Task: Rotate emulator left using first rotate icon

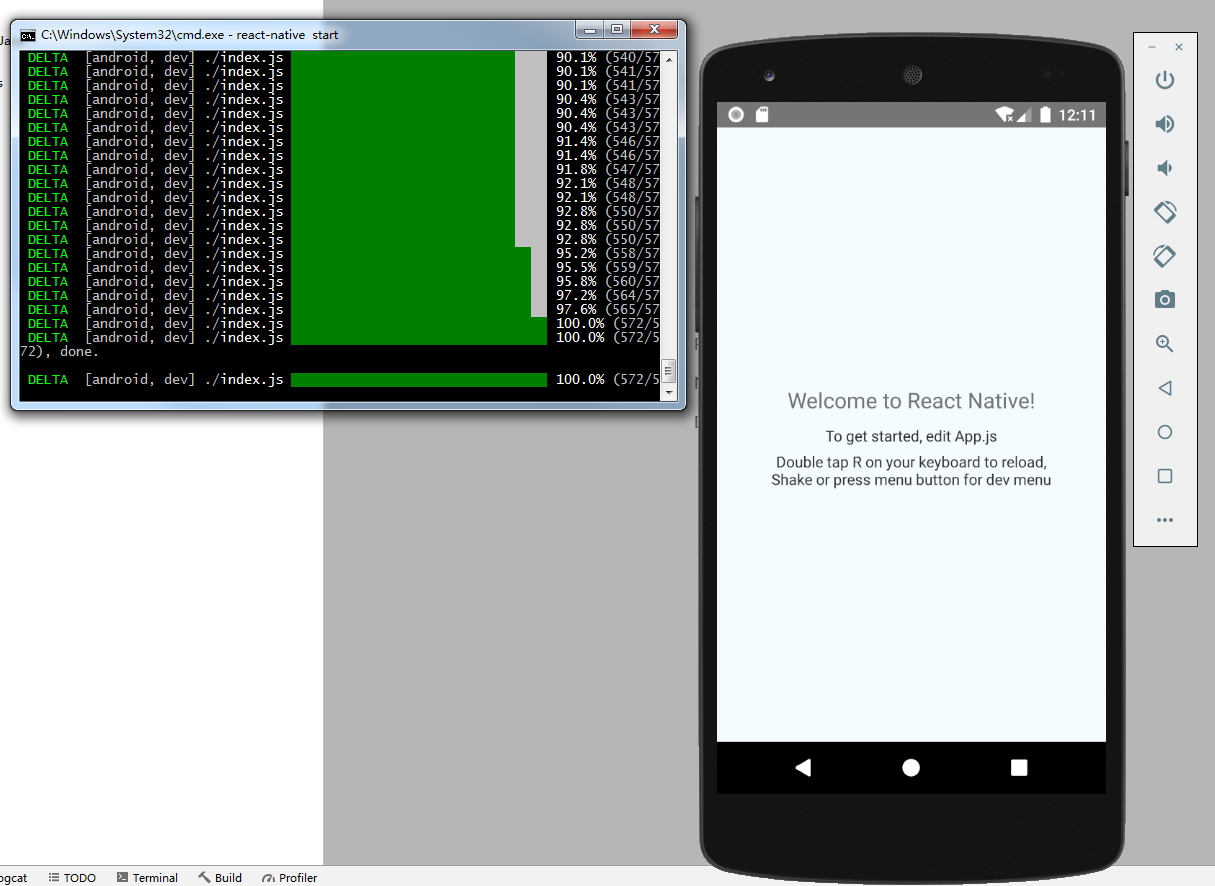Action: click(x=1164, y=212)
